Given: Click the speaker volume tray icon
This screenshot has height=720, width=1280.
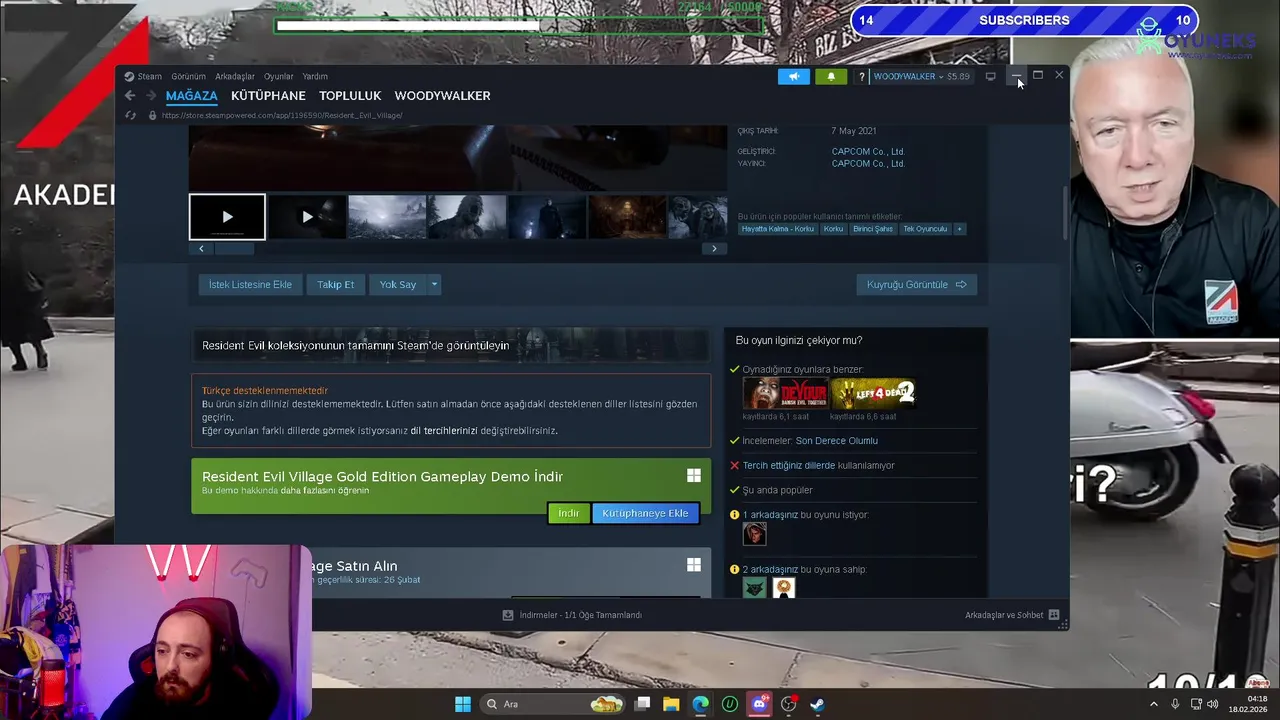Looking at the screenshot, I should pyautogui.click(x=1212, y=704).
